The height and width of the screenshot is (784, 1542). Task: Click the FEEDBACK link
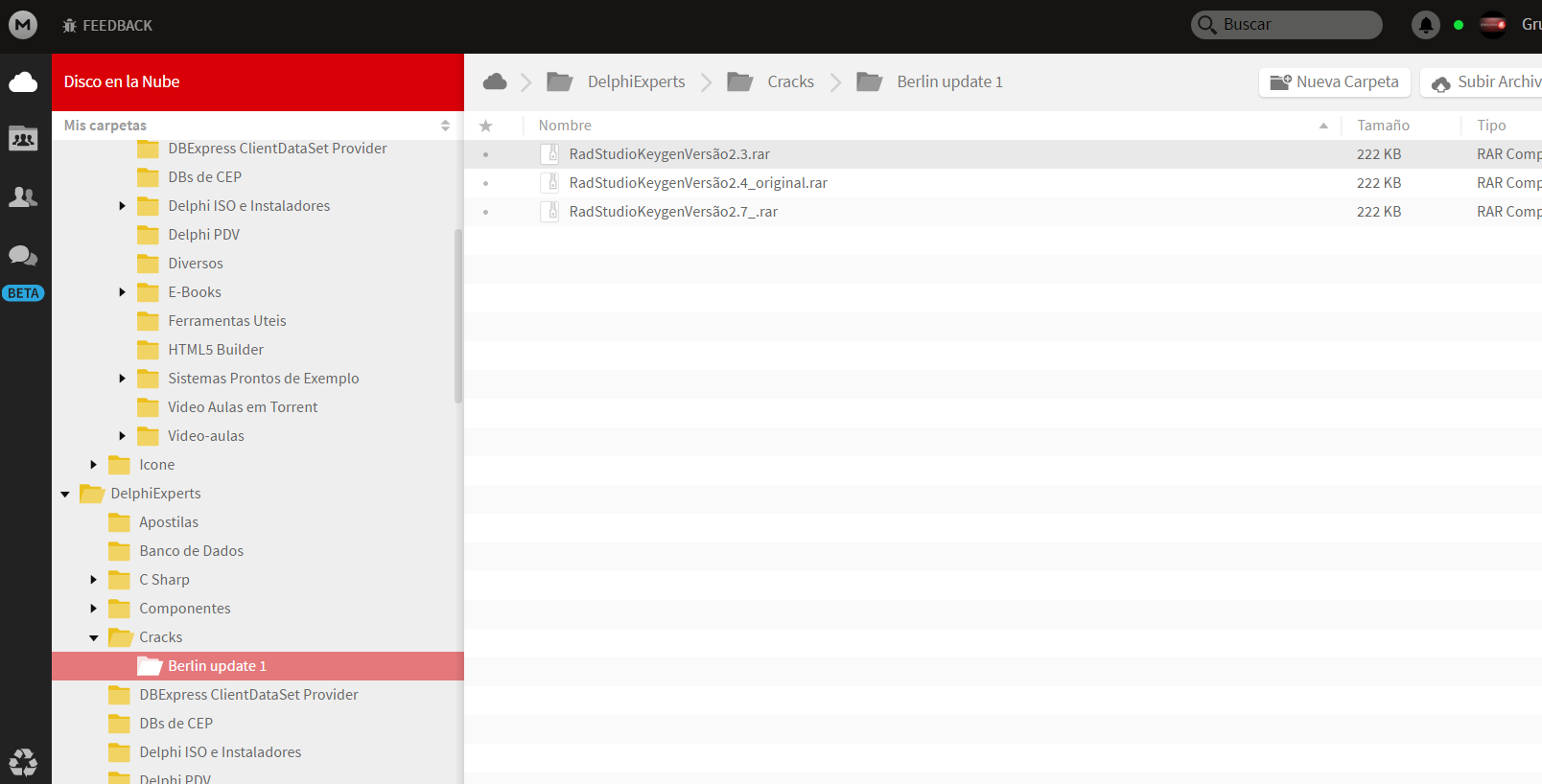(x=117, y=26)
